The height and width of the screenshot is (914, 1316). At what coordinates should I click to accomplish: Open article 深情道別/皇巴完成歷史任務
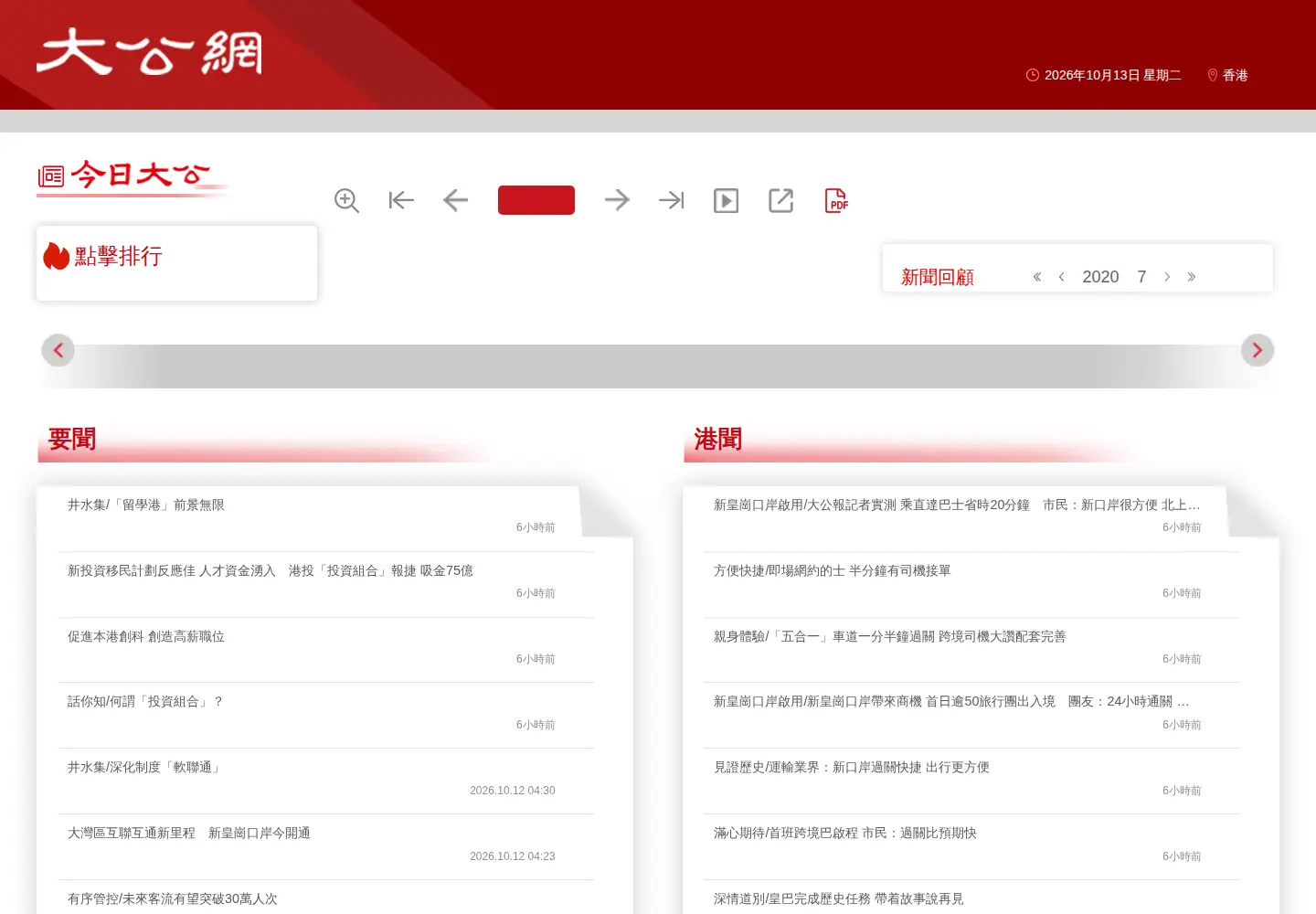tap(839, 898)
